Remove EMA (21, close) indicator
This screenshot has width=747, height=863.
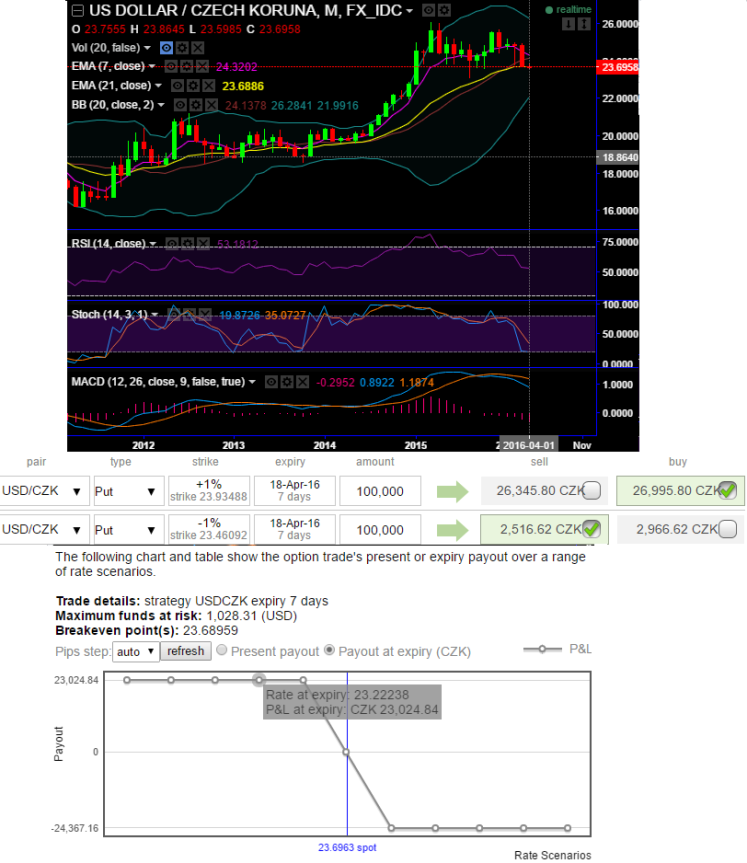click(209, 86)
